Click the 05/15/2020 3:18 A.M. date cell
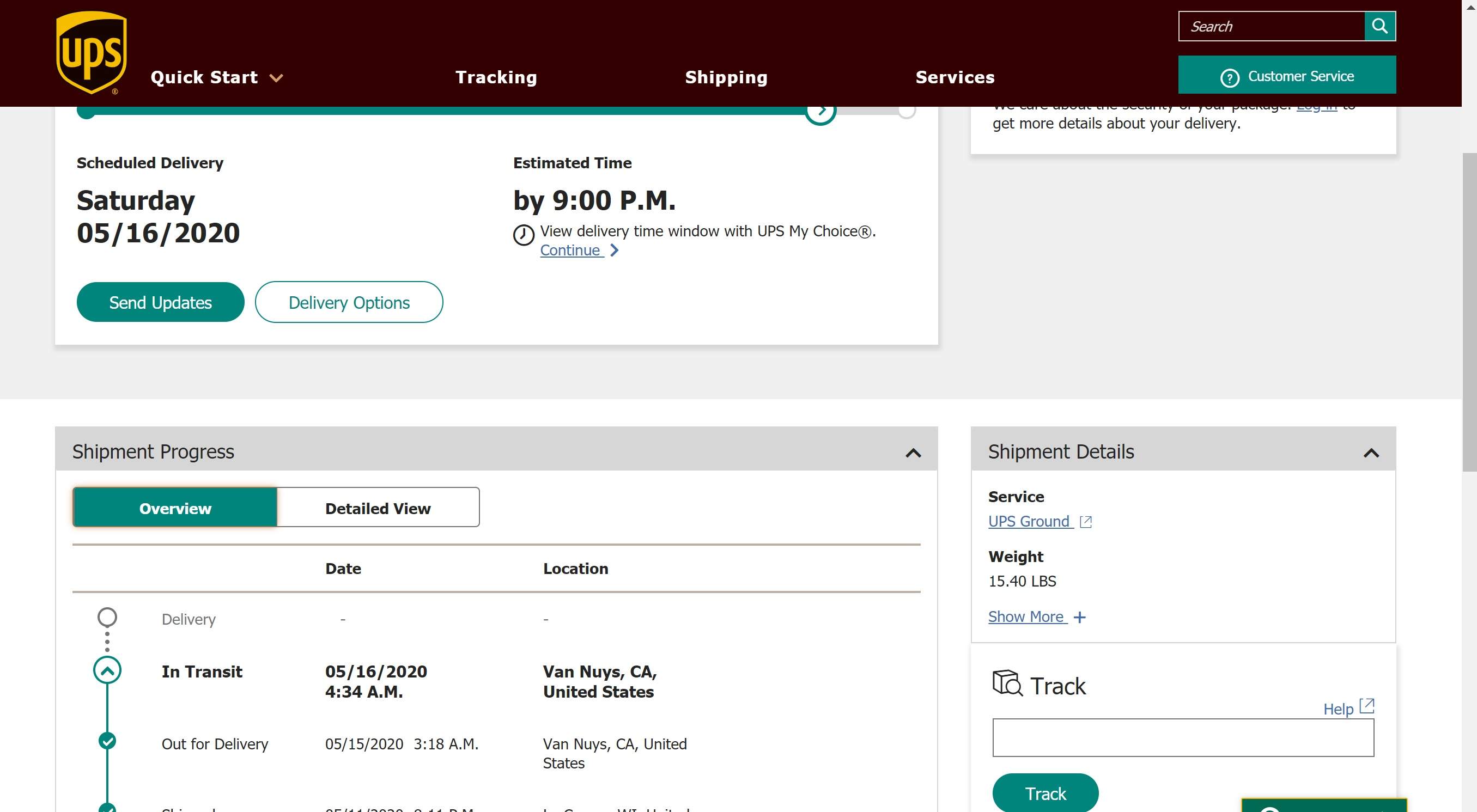The image size is (1477, 812). point(402,744)
